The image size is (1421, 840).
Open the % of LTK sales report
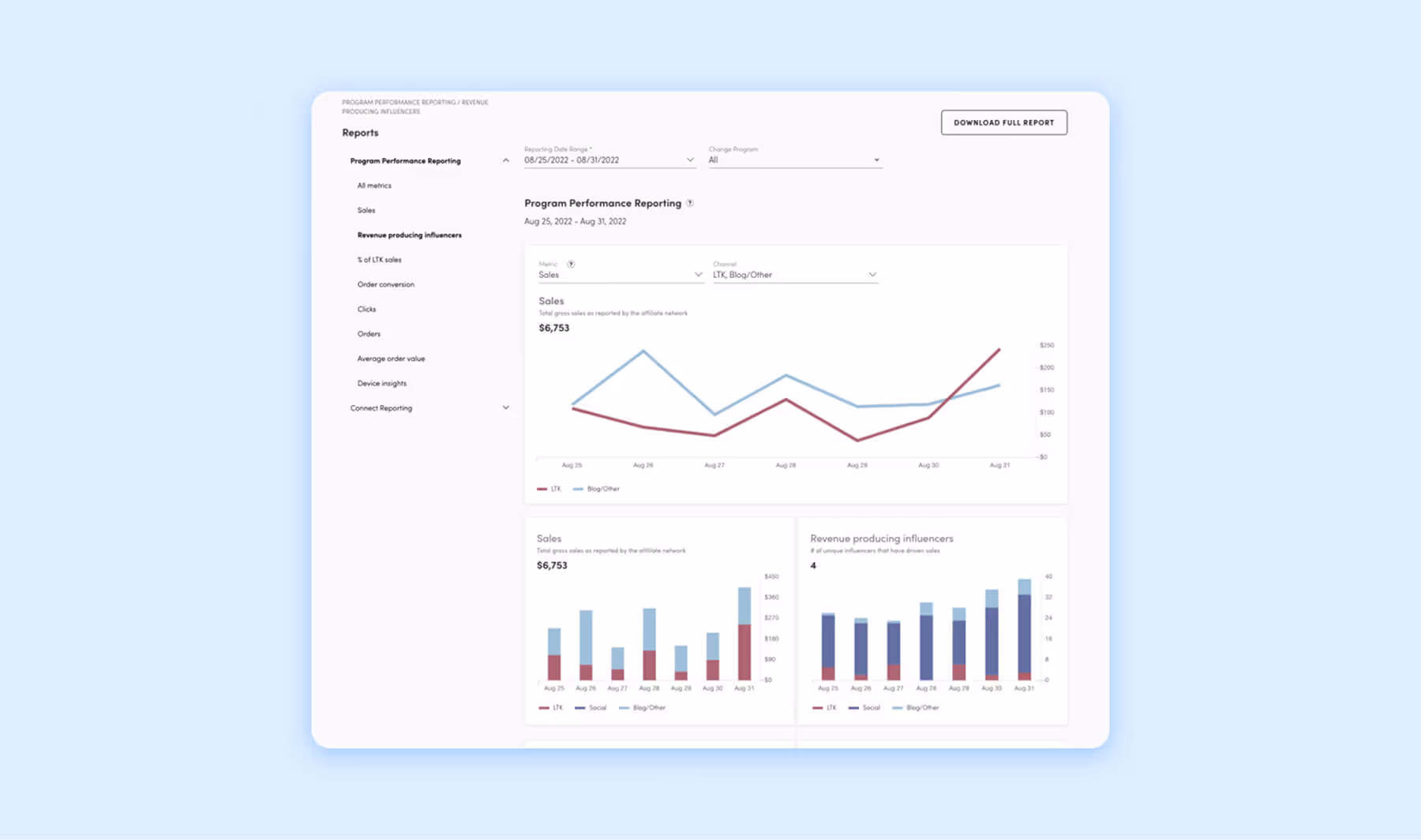coord(379,259)
